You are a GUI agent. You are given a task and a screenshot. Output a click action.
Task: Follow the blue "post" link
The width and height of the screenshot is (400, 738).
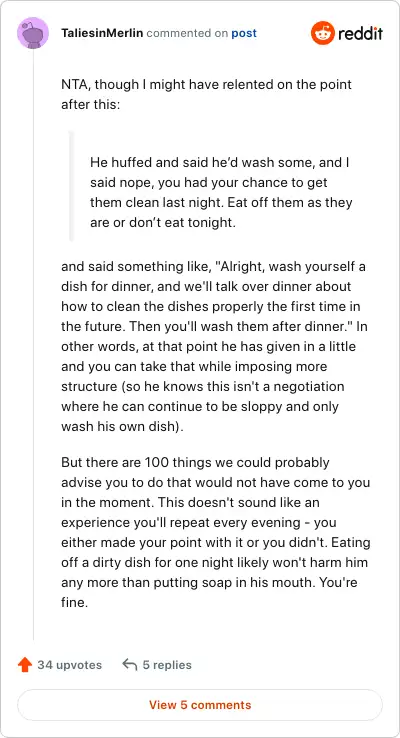pyautogui.click(x=244, y=33)
